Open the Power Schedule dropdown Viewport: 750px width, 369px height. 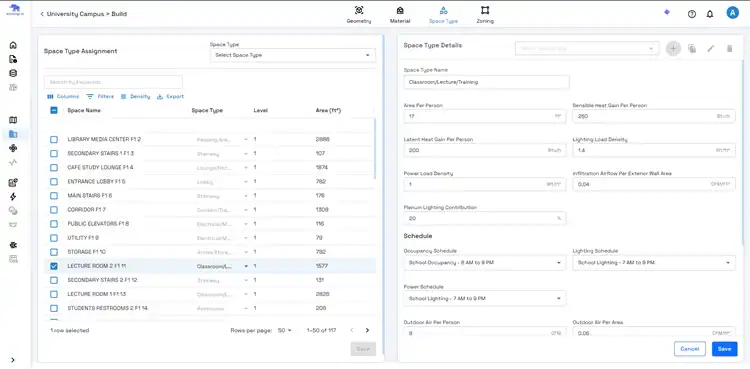pyautogui.click(x=485, y=298)
